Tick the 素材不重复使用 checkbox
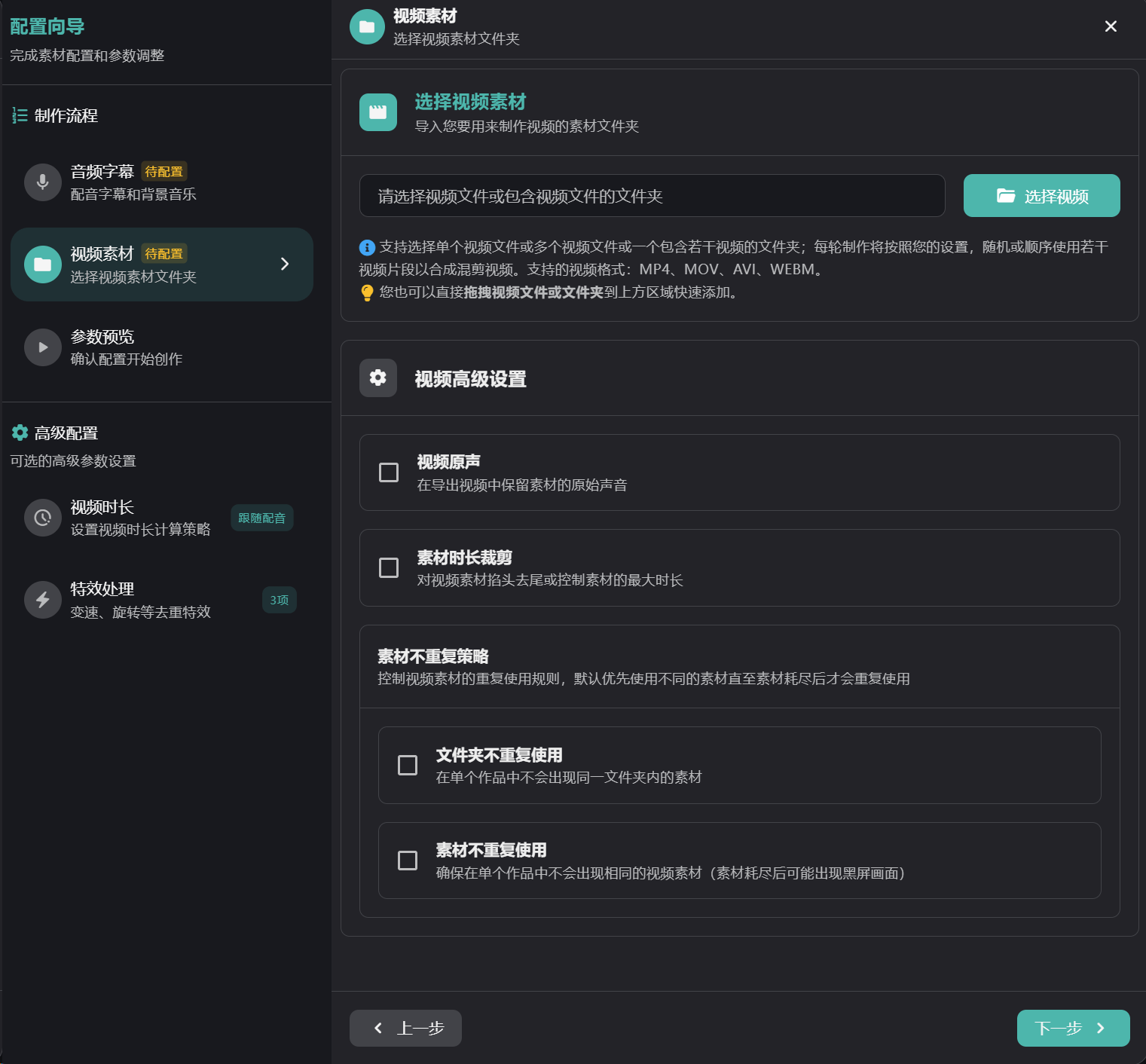This screenshot has height=1064, width=1146. [408, 861]
